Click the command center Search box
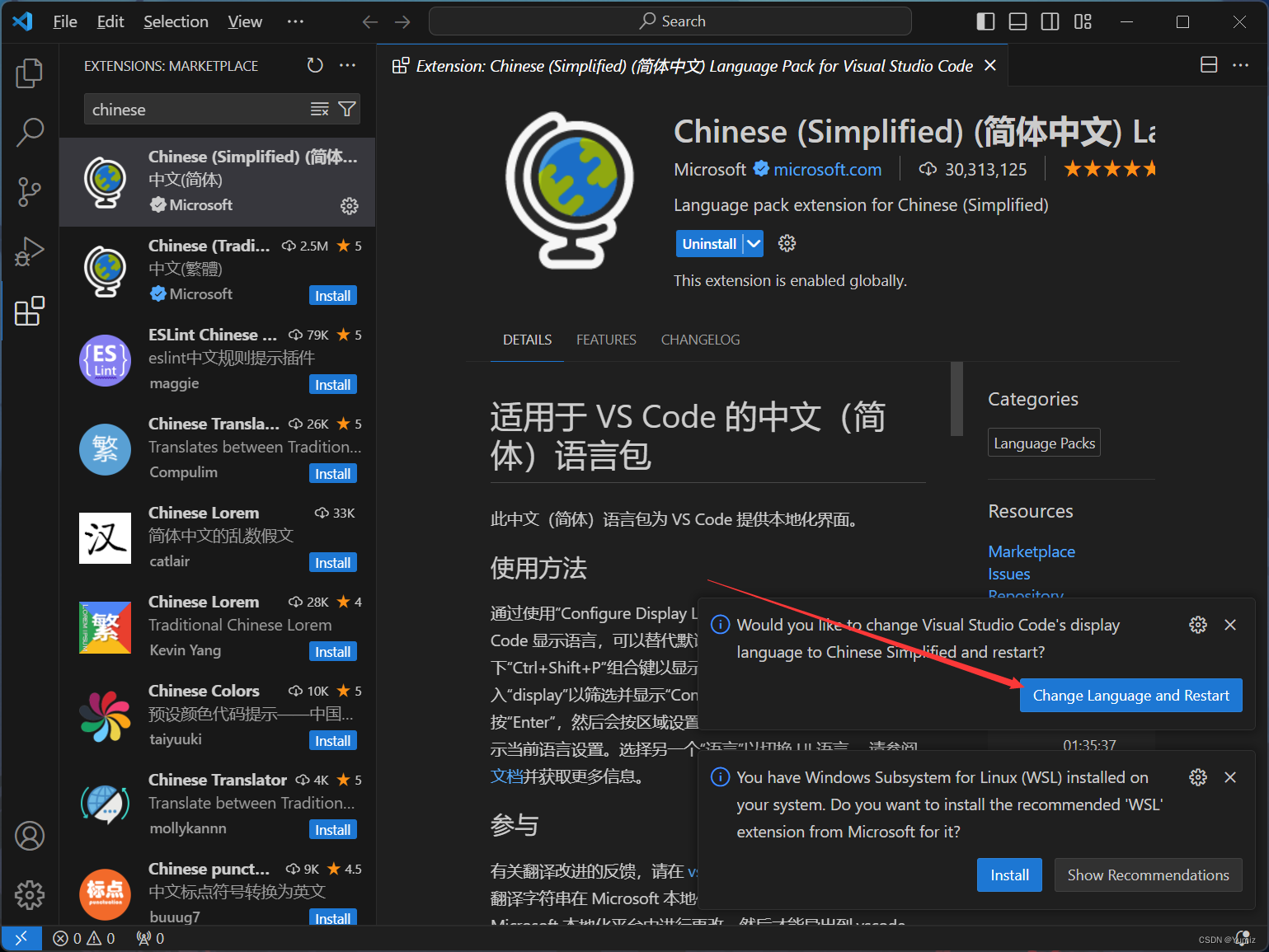 tap(670, 21)
